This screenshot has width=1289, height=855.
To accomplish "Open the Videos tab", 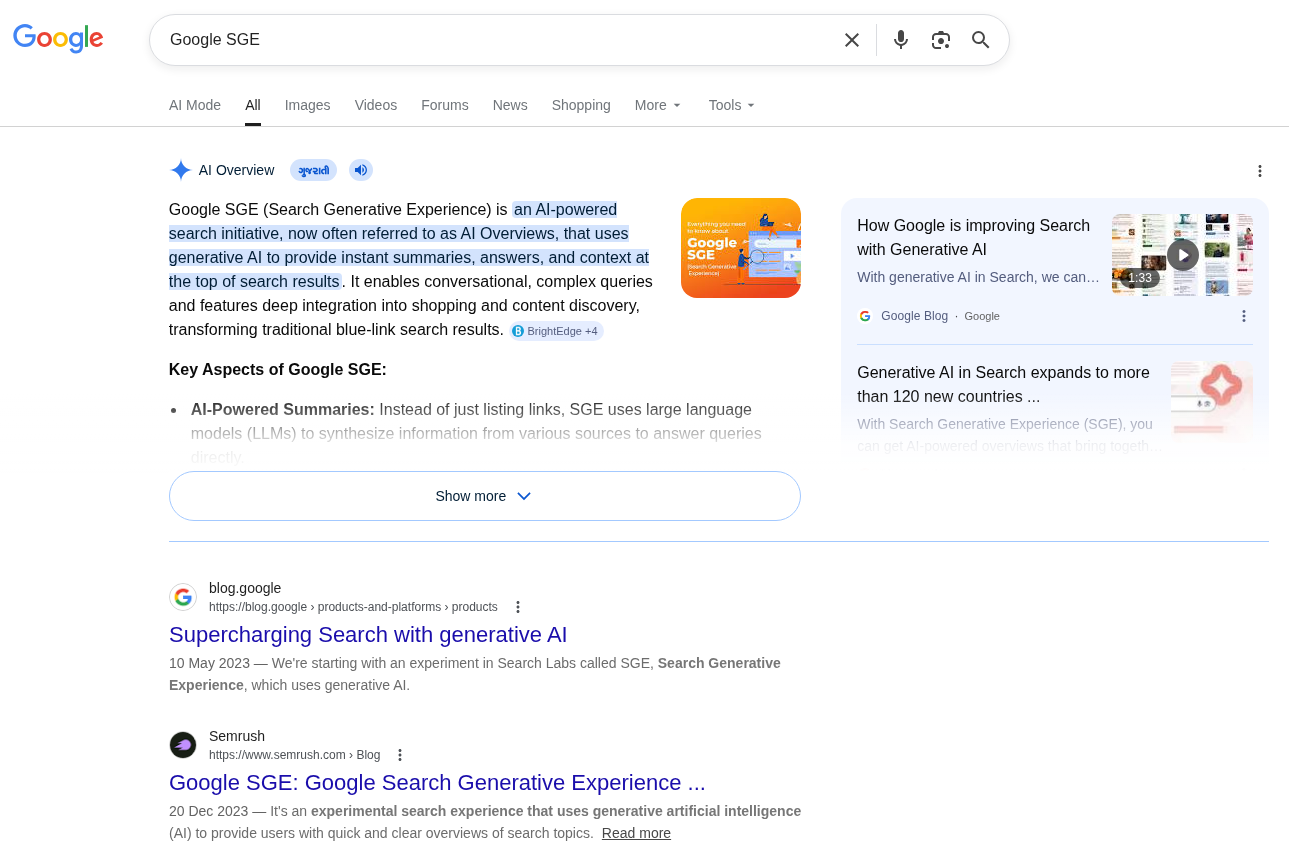I will [x=376, y=105].
